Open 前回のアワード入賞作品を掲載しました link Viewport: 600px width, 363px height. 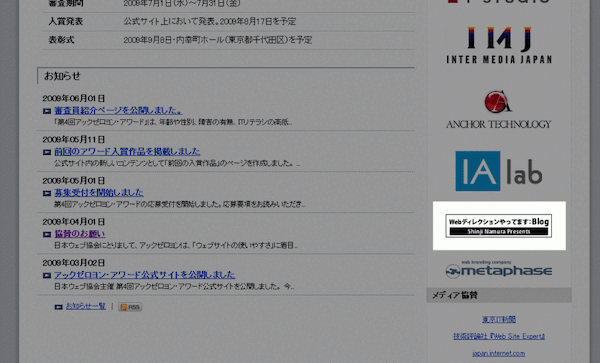(x=127, y=151)
